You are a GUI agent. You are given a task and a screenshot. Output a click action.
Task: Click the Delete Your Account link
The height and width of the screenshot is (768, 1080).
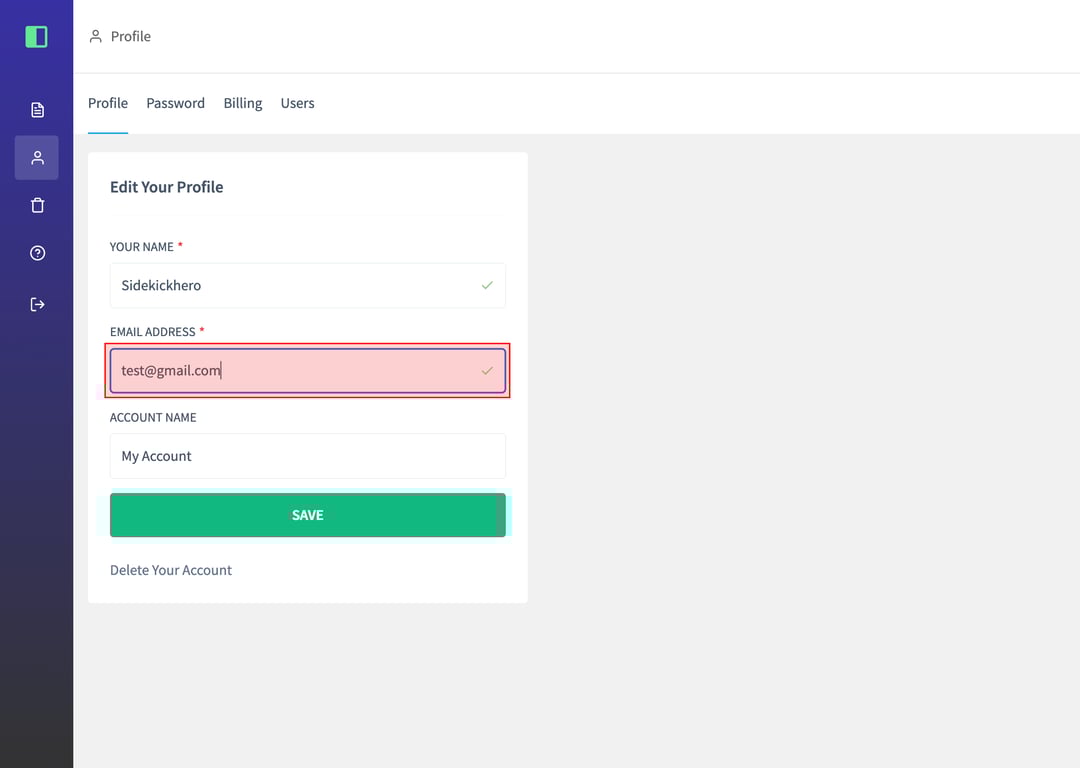click(171, 570)
